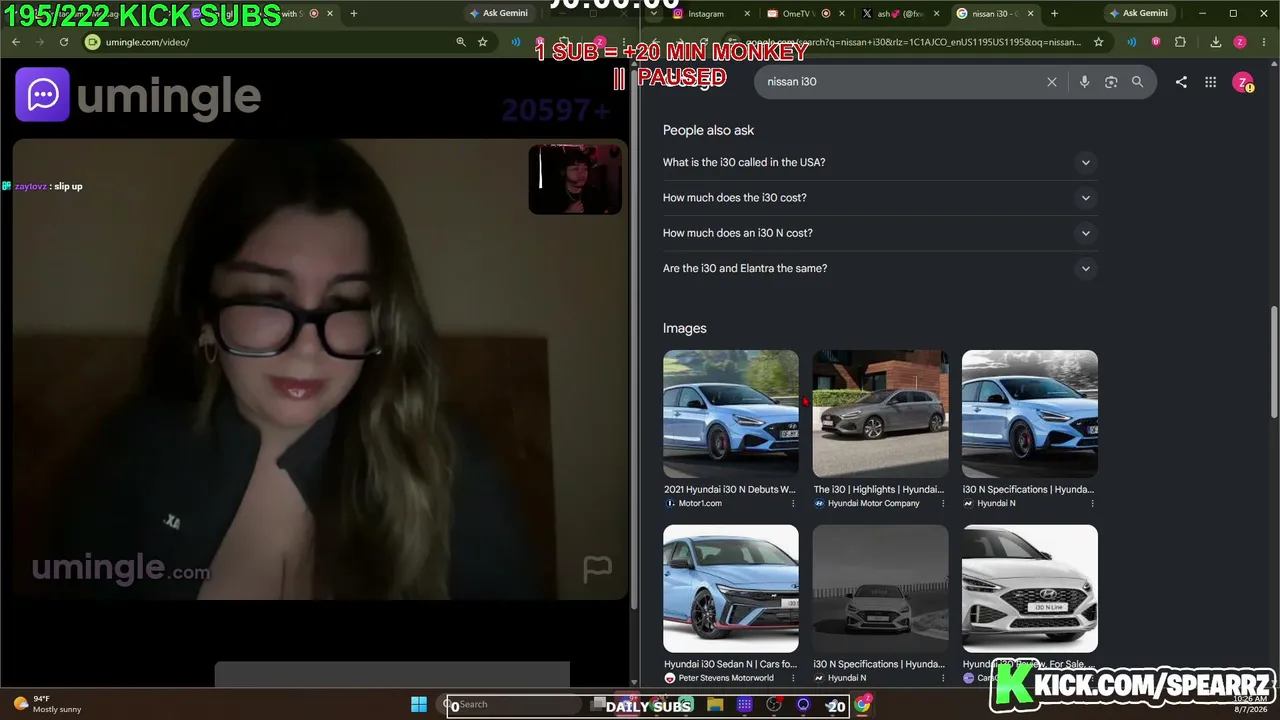
Task: Close the nissan i30 tab
Action: (1030, 13)
